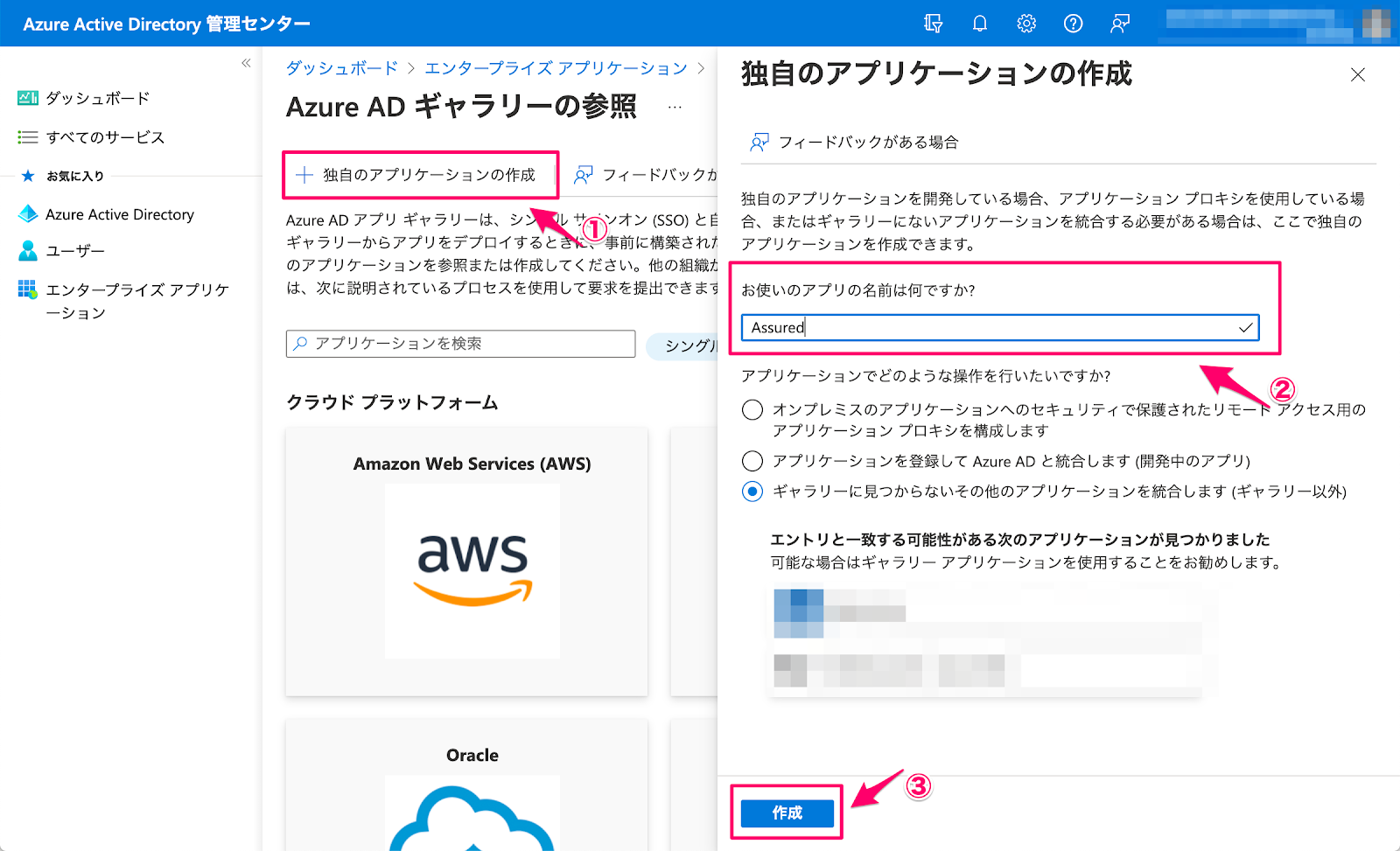Click the クラウド プラットフォーム section heading

coord(392,402)
